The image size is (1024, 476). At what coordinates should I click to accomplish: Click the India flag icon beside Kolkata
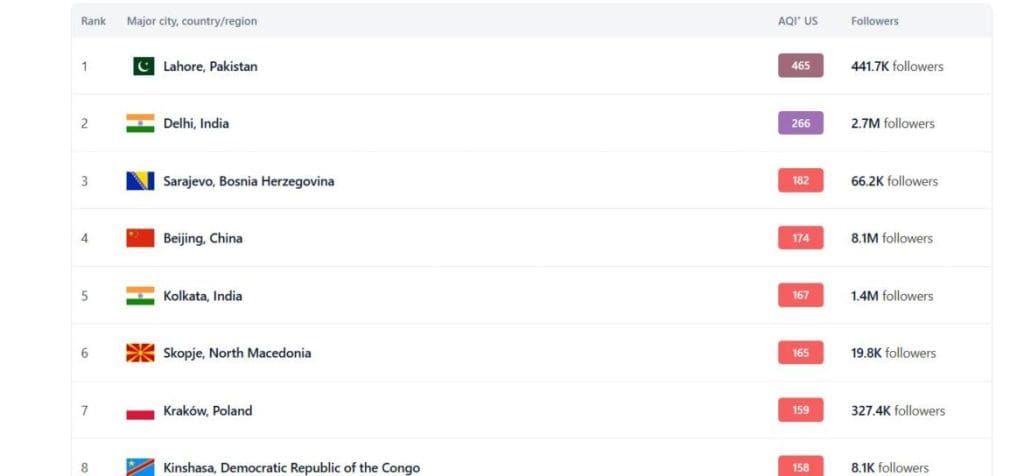(x=140, y=296)
